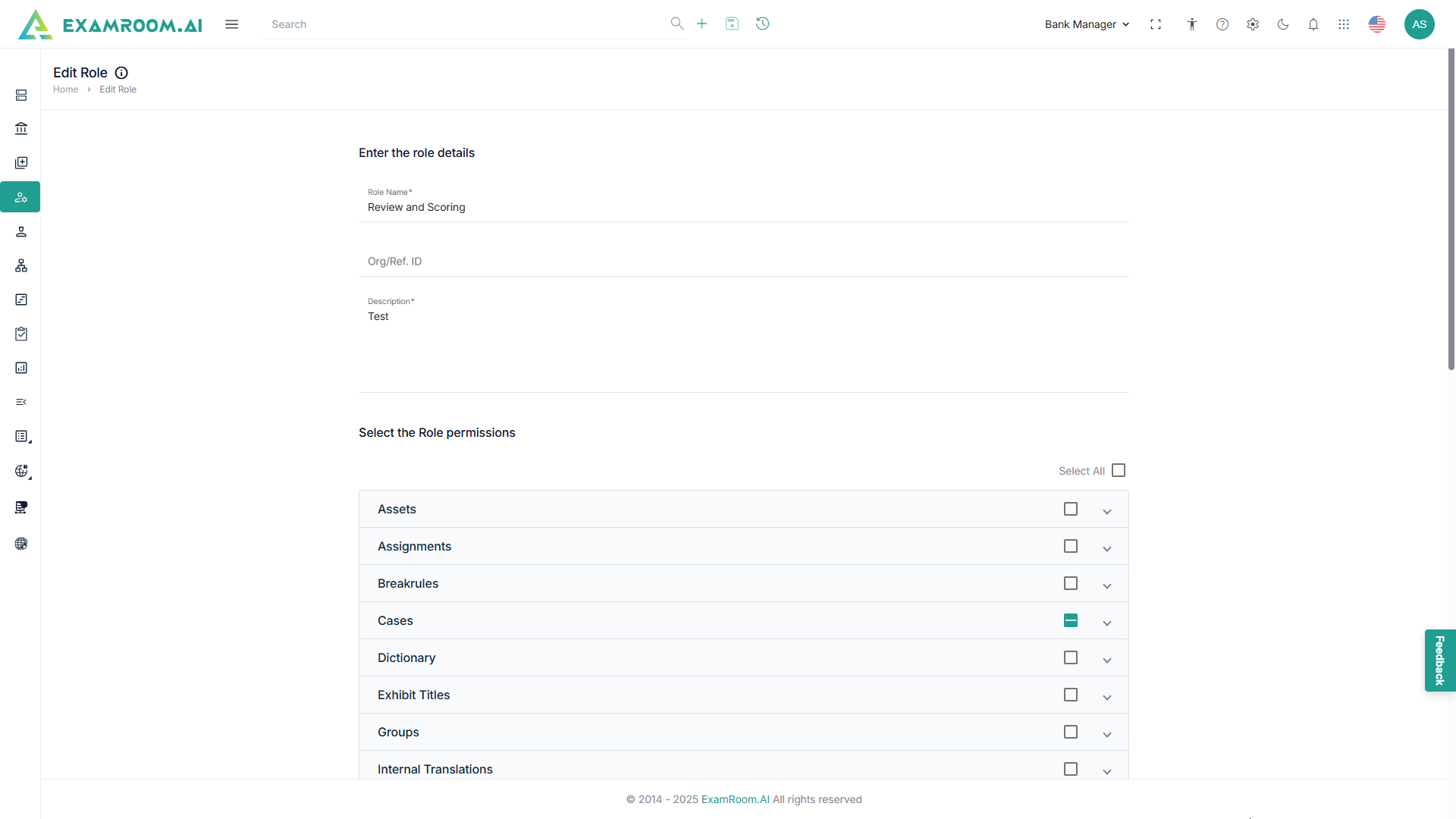Expand the Dictionary permissions row
Screen dimensions: 1456x819
(1107, 660)
